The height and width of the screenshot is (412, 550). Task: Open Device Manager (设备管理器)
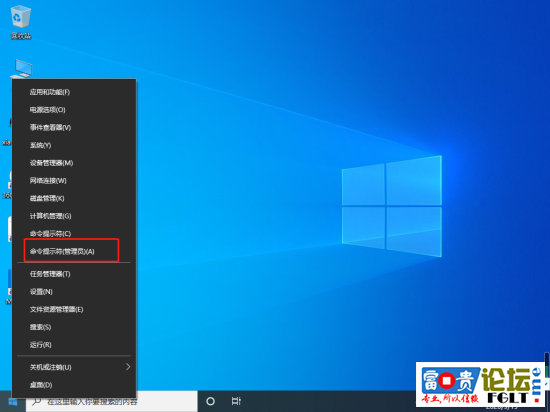click(74, 163)
